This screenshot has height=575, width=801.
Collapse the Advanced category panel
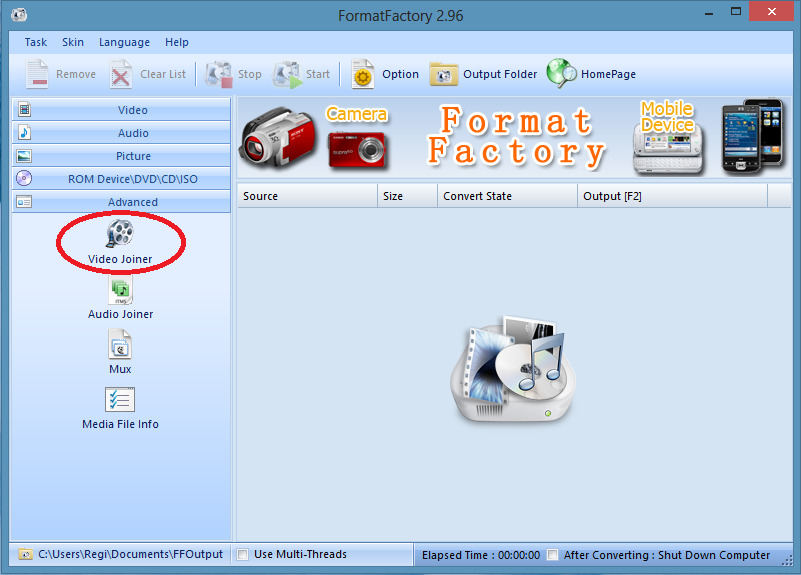(121, 202)
